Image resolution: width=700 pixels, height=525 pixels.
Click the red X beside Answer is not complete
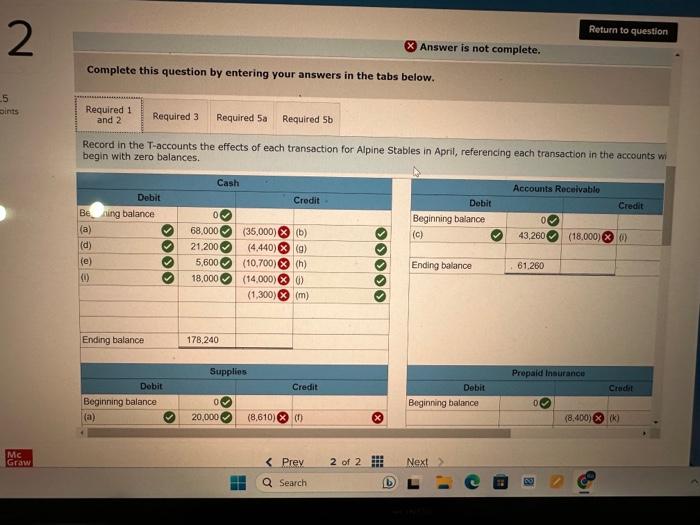[410, 46]
